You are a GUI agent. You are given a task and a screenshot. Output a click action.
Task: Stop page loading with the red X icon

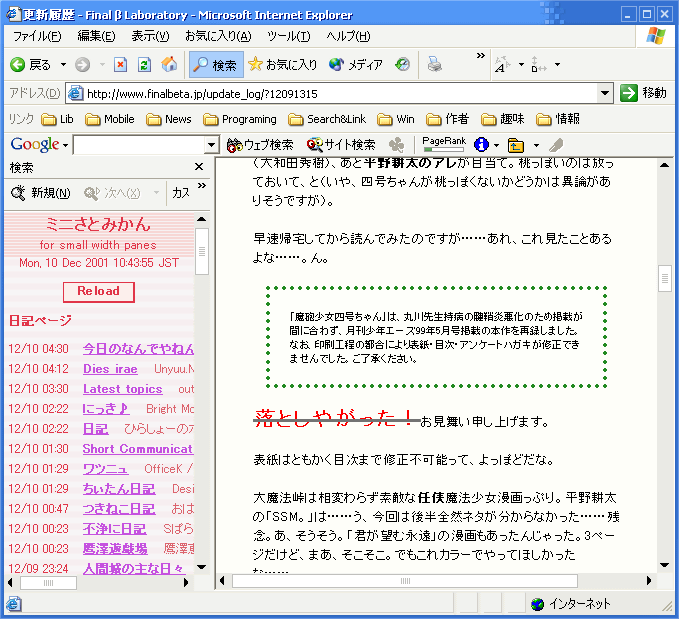(120, 65)
